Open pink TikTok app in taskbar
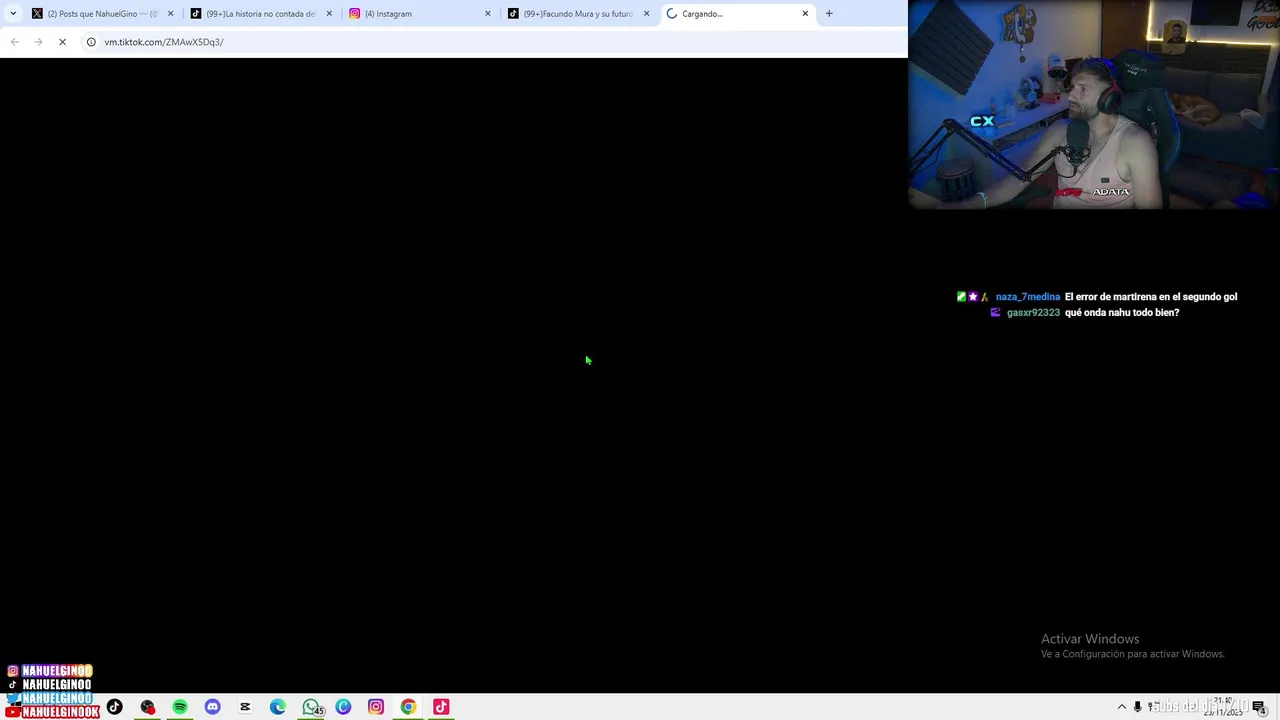1280x720 pixels. click(x=441, y=707)
